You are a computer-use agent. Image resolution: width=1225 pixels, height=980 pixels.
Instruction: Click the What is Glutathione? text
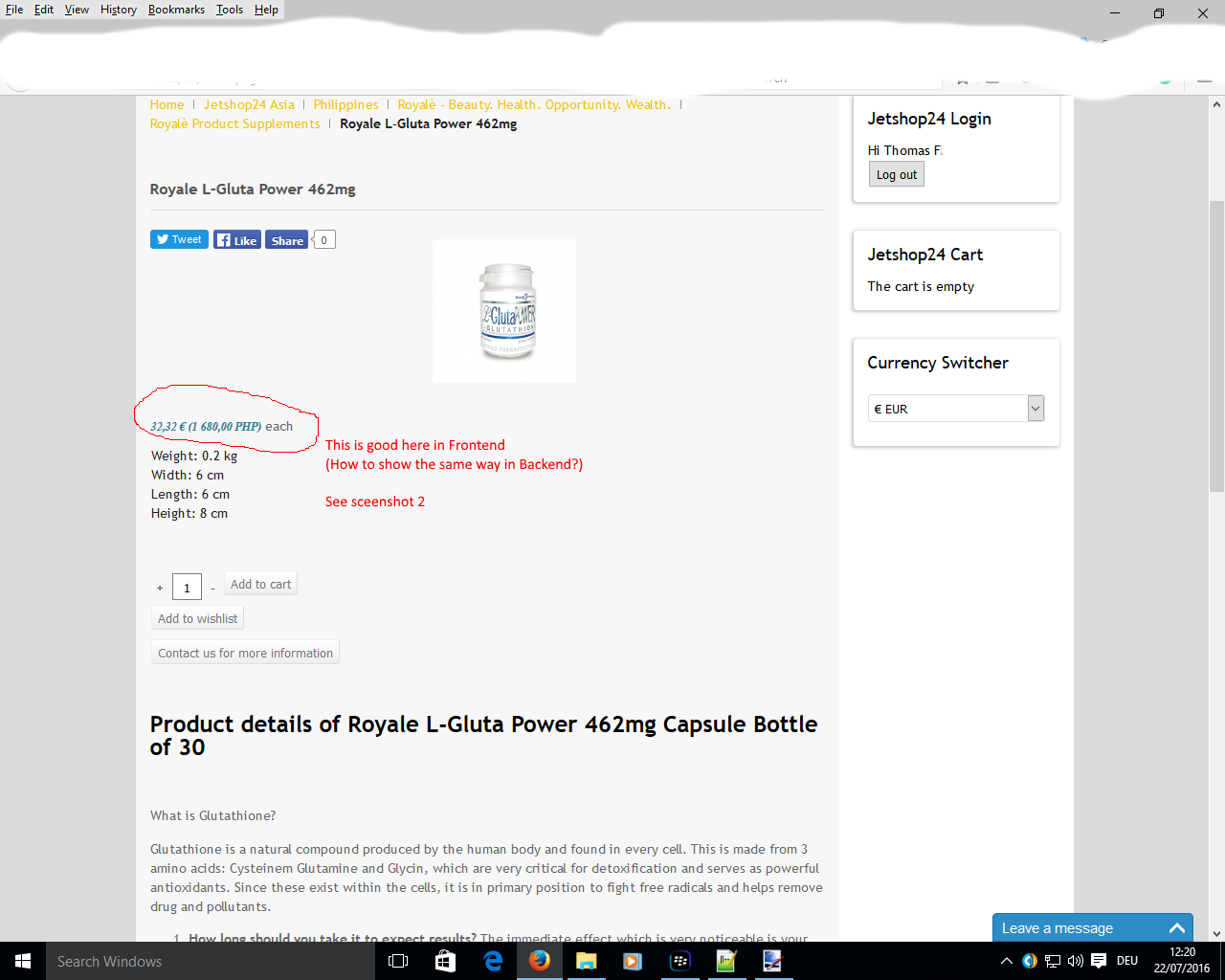(212, 815)
